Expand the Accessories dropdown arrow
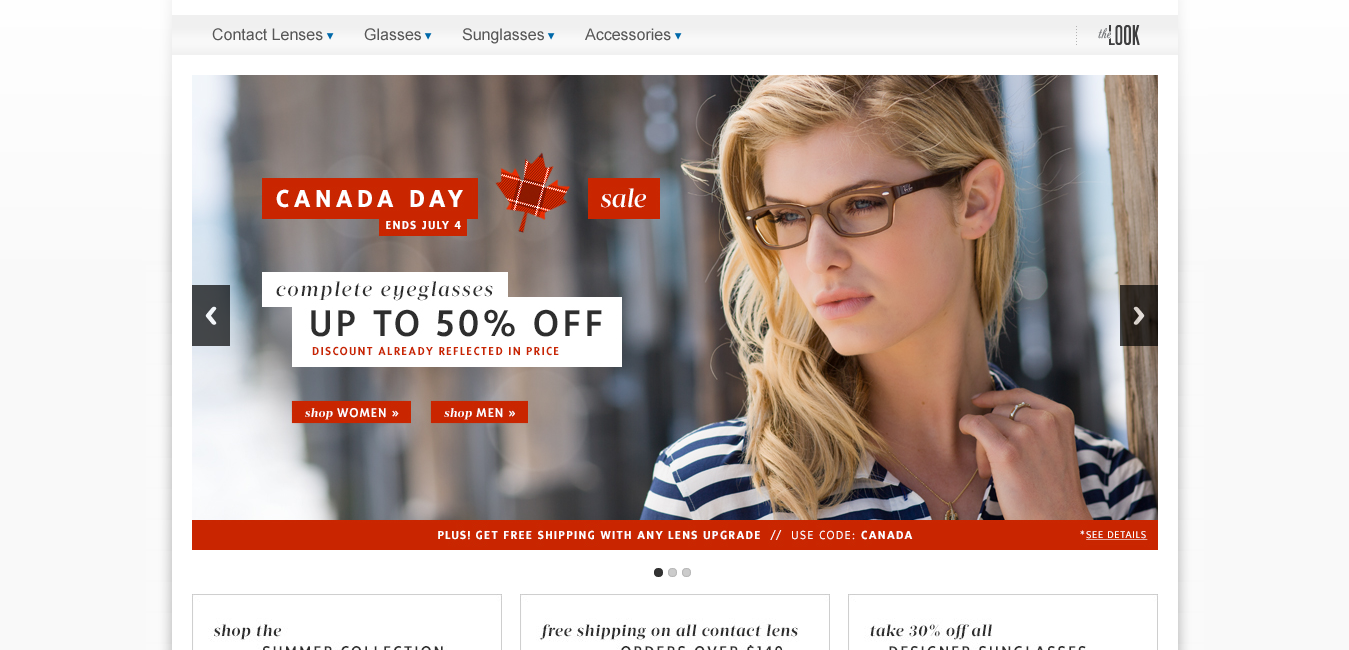This screenshot has height=650, width=1349. [678, 36]
